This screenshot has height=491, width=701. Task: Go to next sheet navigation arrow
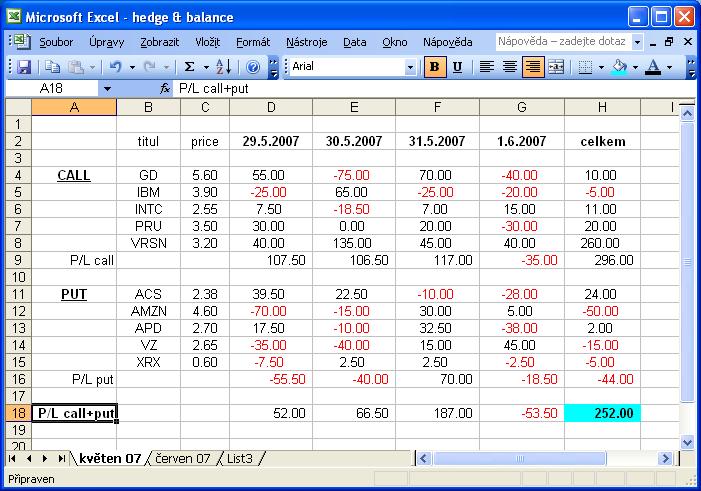tap(44, 458)
